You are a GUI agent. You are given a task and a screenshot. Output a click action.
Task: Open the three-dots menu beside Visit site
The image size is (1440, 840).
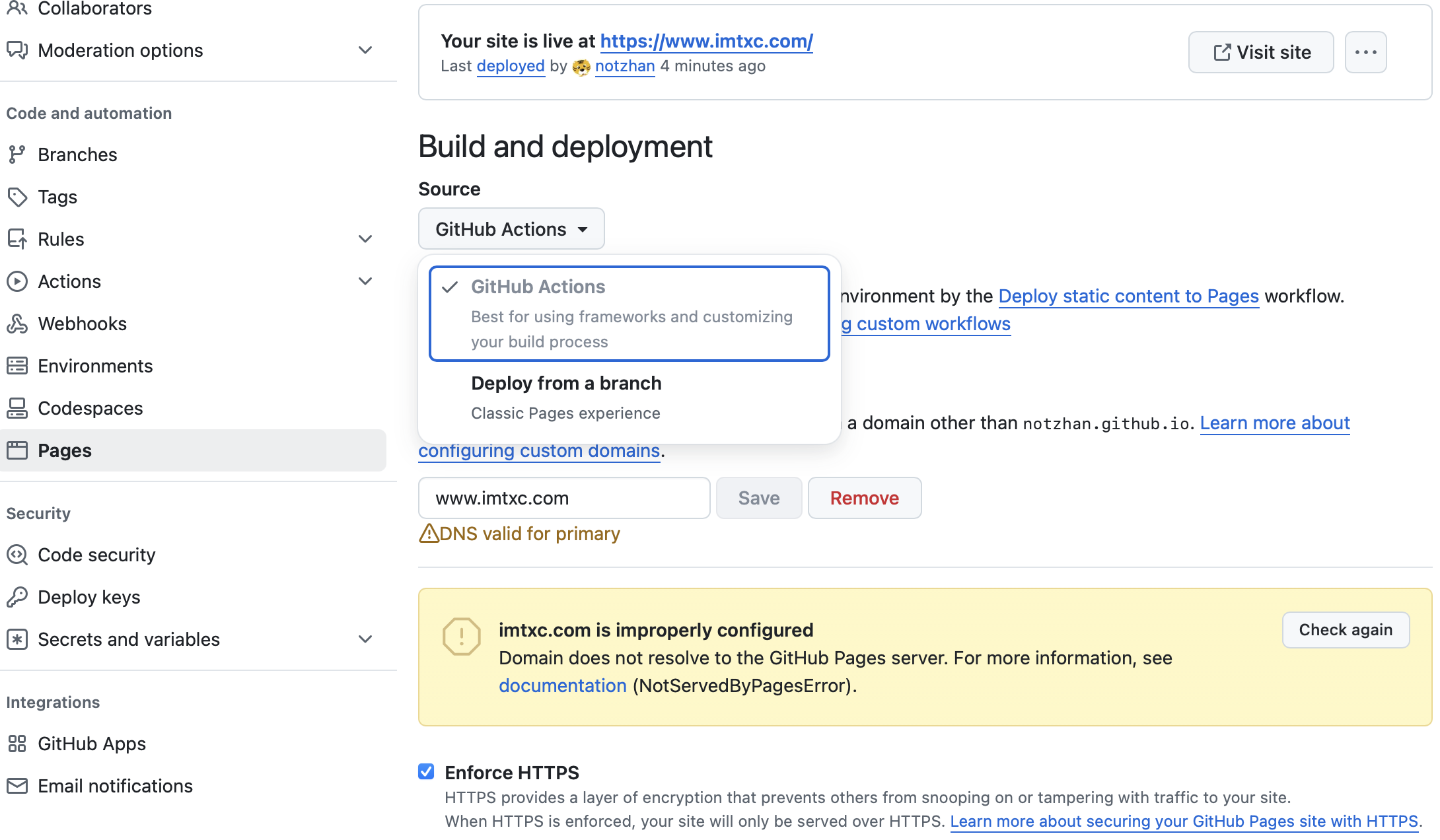1365,52
